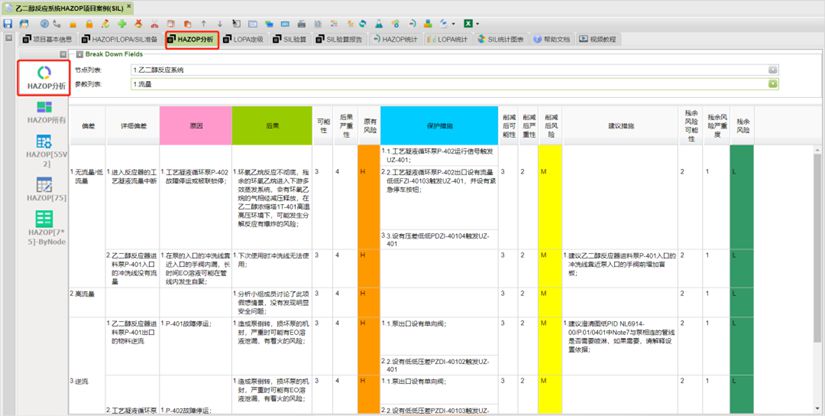The width and height of the screenshot is (825, 416).
Task: Click the green 后果 column header
Action: pyautogui.click(x=271, y=125)
